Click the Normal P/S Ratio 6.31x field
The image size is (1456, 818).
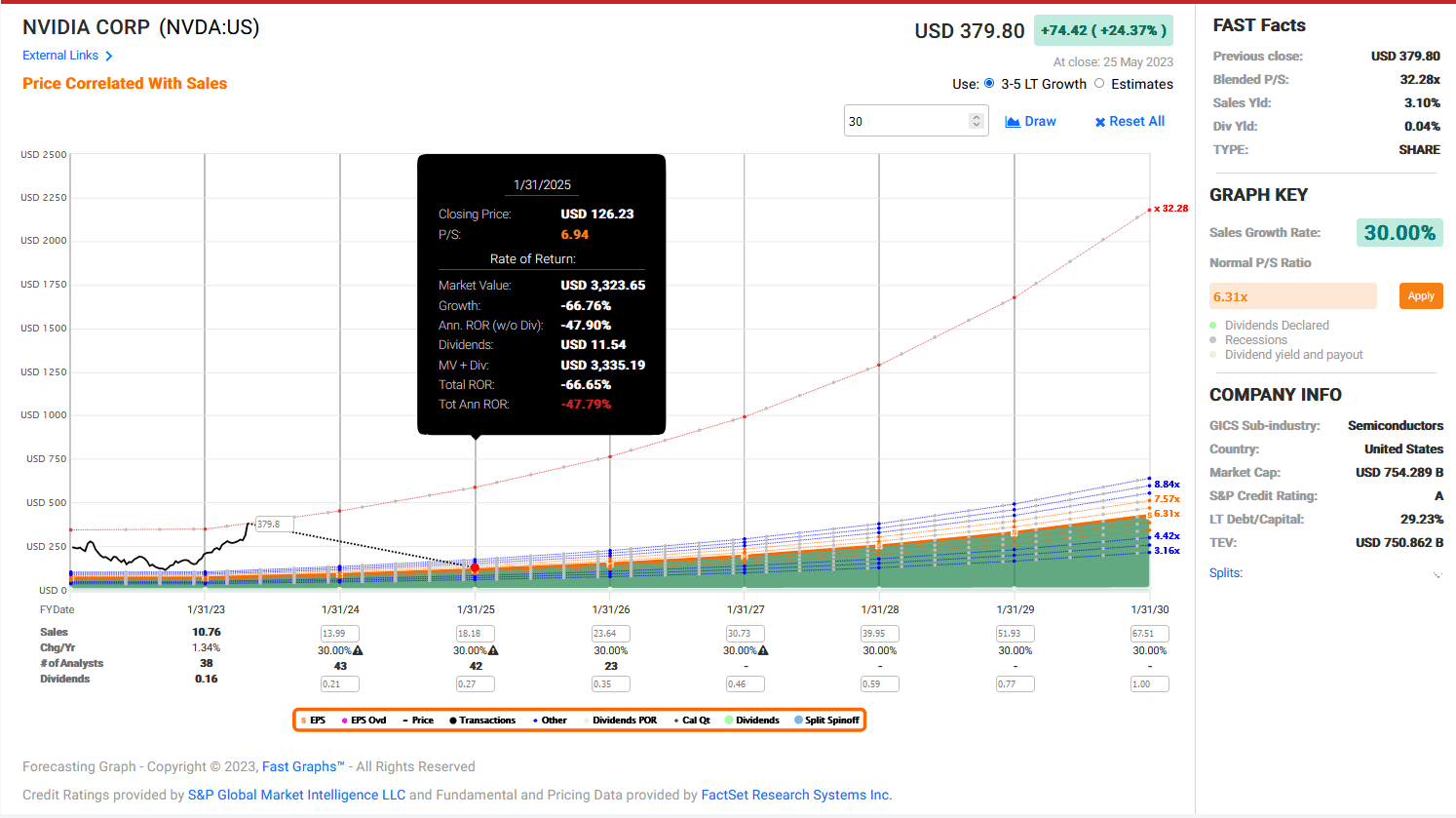(x=1292, y=296)
